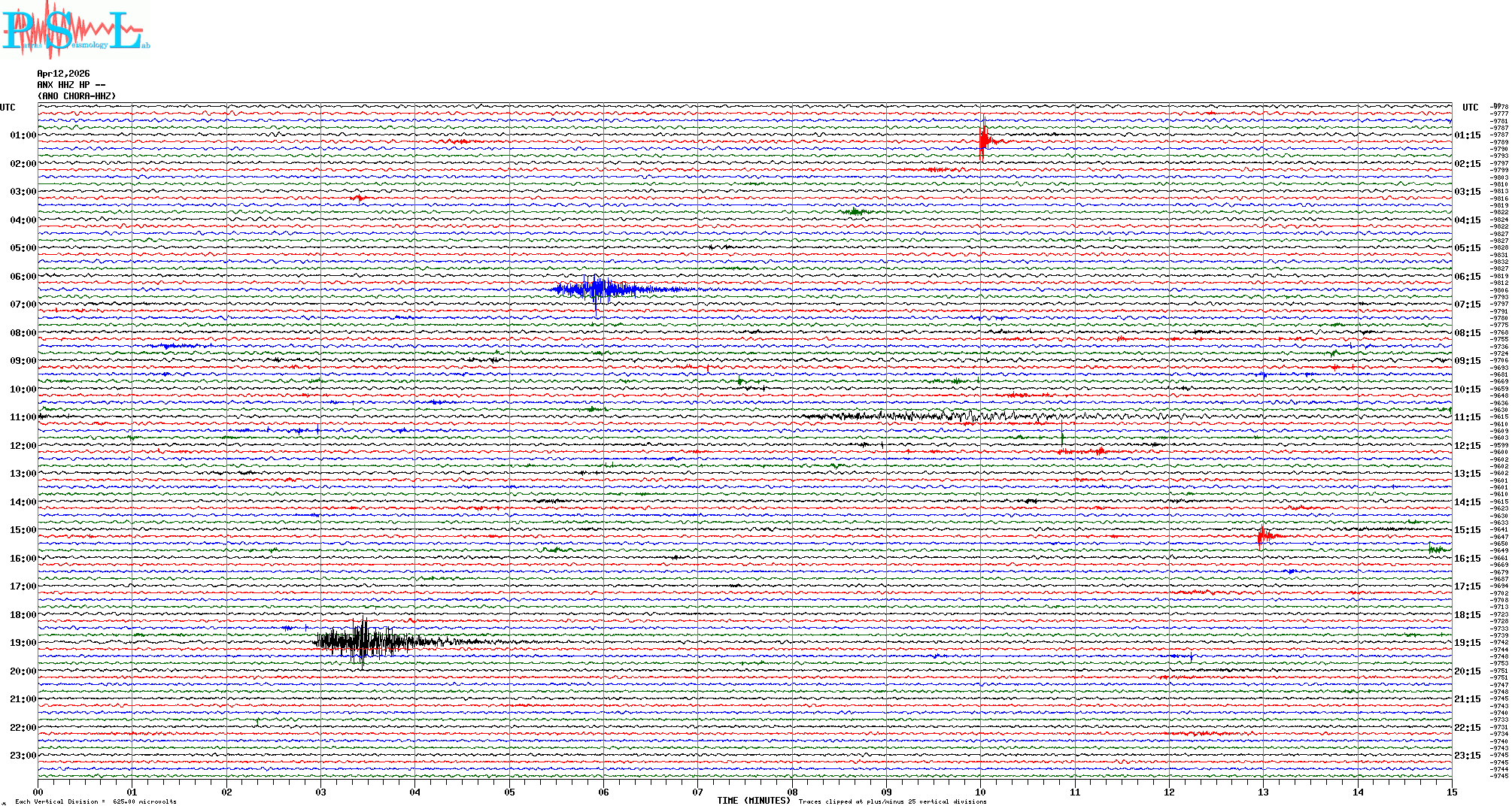The width and height of the screenshot is (1512, 812).
Task: Click the 11:15 label on right side
Action: pyautogui.click(x=1467, y=417)
